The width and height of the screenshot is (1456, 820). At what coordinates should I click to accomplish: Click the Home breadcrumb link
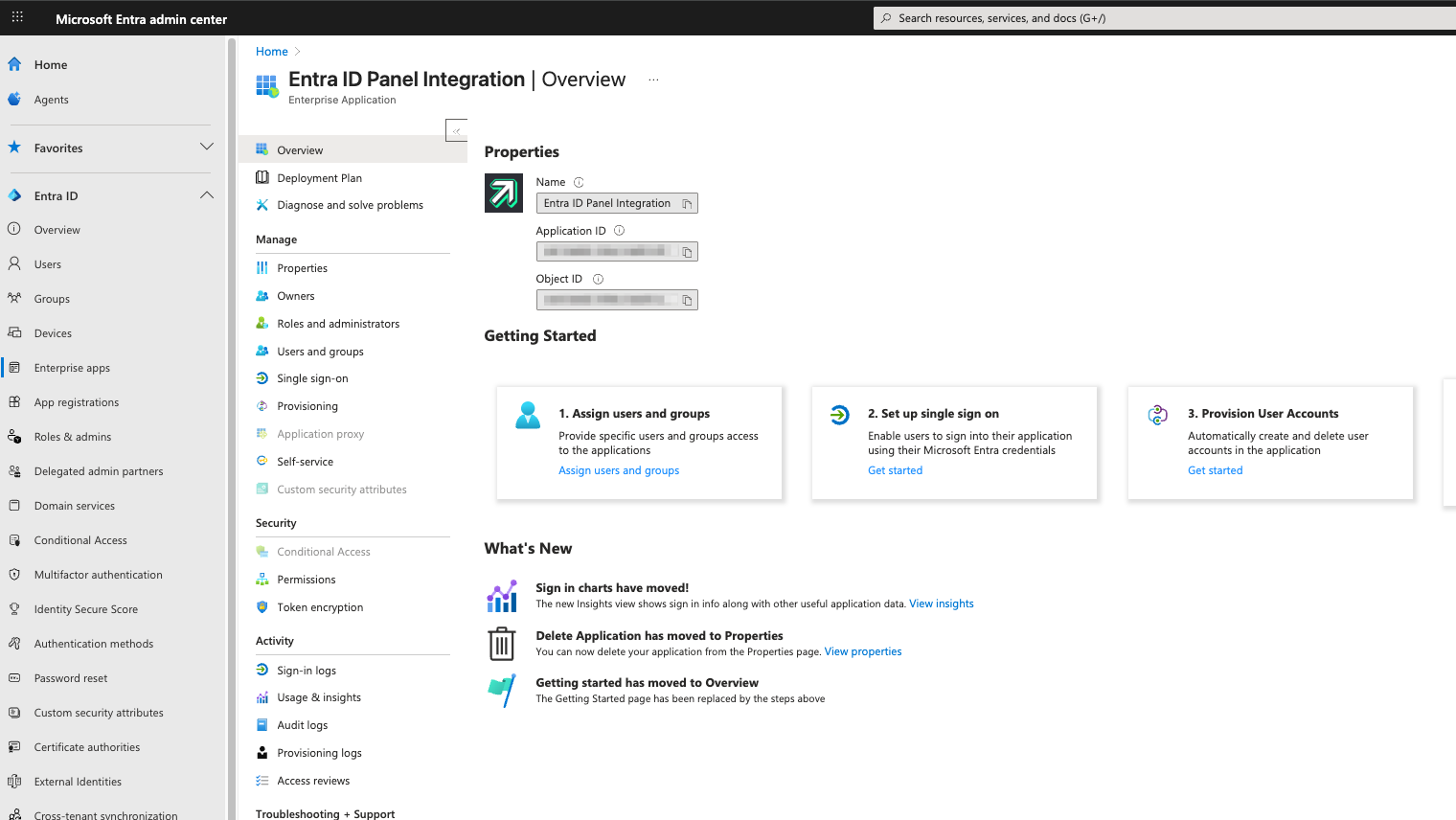[x=272, y=52]
